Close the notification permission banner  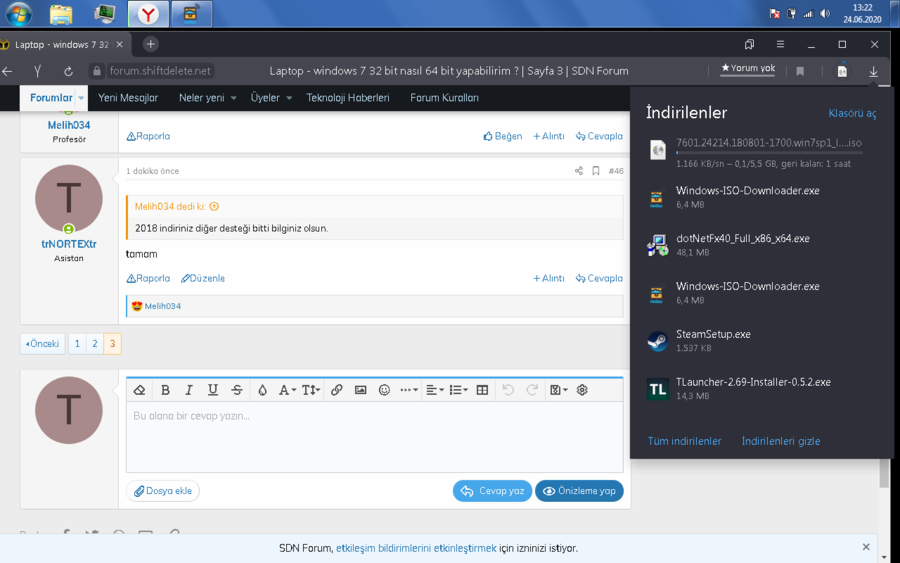coord(866,547)
